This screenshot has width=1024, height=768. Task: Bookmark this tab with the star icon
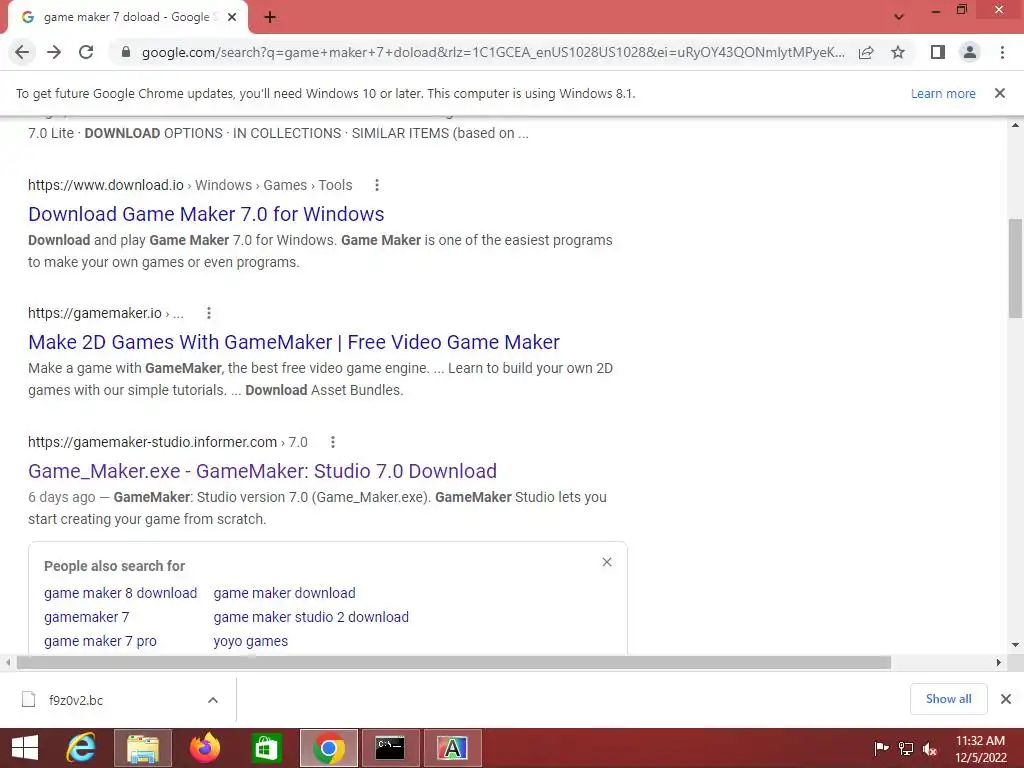click(898, 52)
